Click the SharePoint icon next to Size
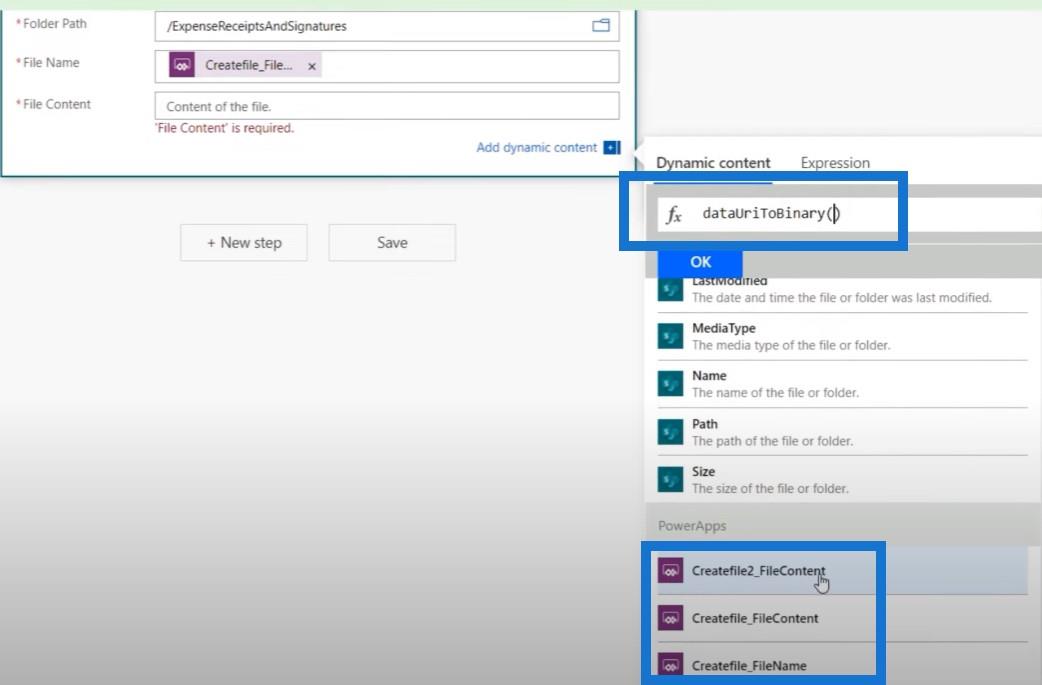The width and height of the screenshot is (1042, 685). tap(670, 479)
